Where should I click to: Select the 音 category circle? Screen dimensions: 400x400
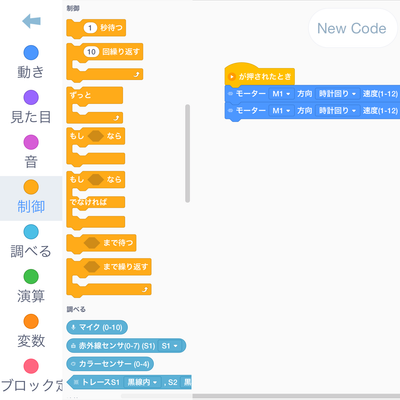point(31,142)
